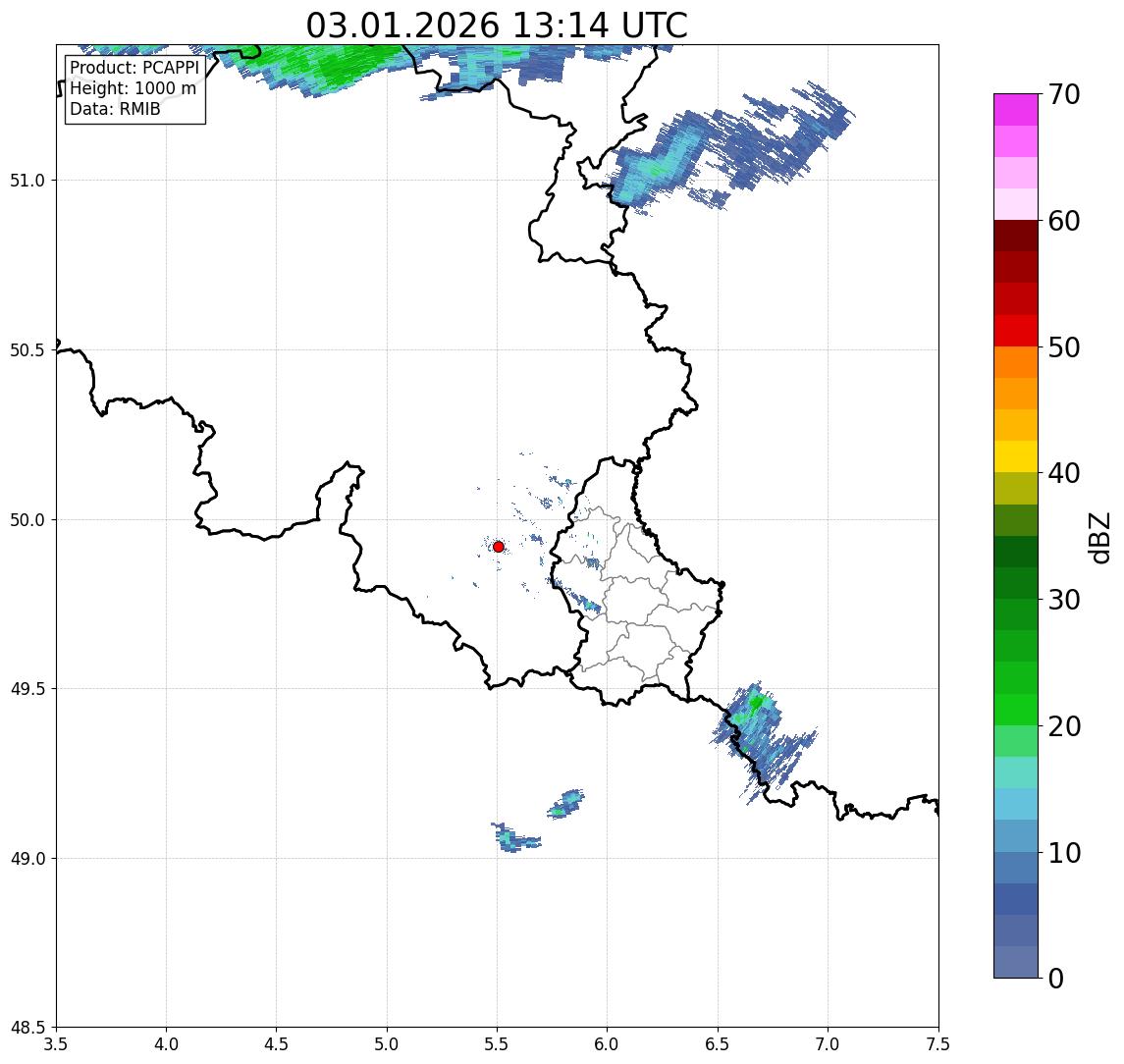Click the latitude label 50.0
This screenshot has height=1064, width=1124.
[x=27, y=519]
